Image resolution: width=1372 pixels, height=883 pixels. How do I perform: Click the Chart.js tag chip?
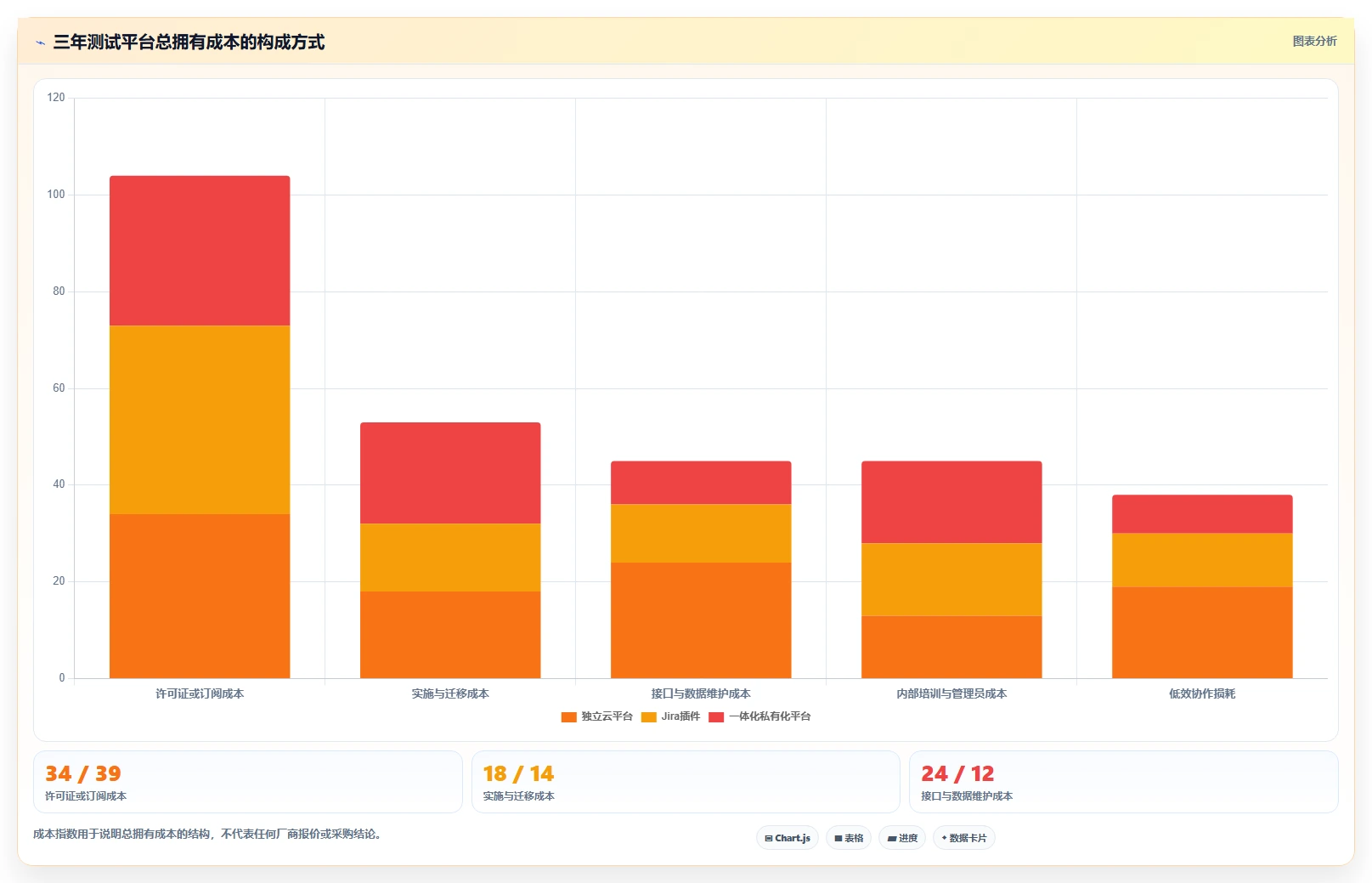tap(788, 838)
